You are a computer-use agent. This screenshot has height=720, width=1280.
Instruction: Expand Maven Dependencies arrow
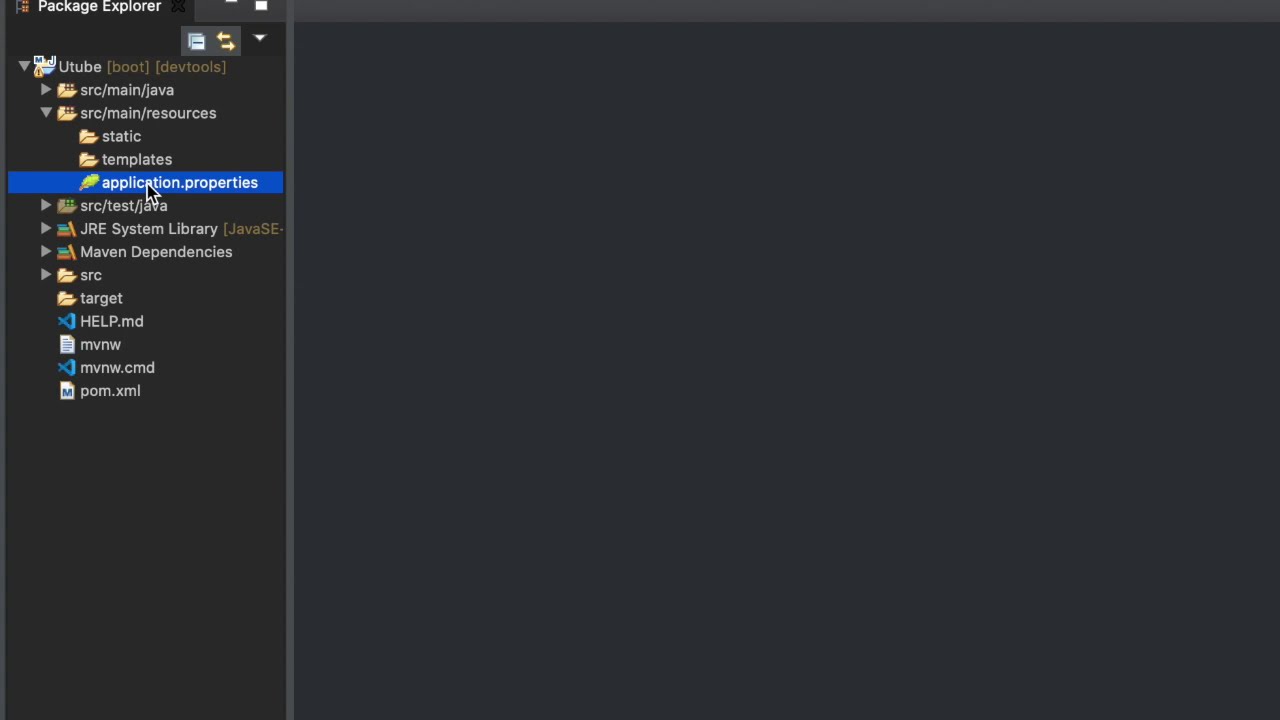[x=46, y=252]
